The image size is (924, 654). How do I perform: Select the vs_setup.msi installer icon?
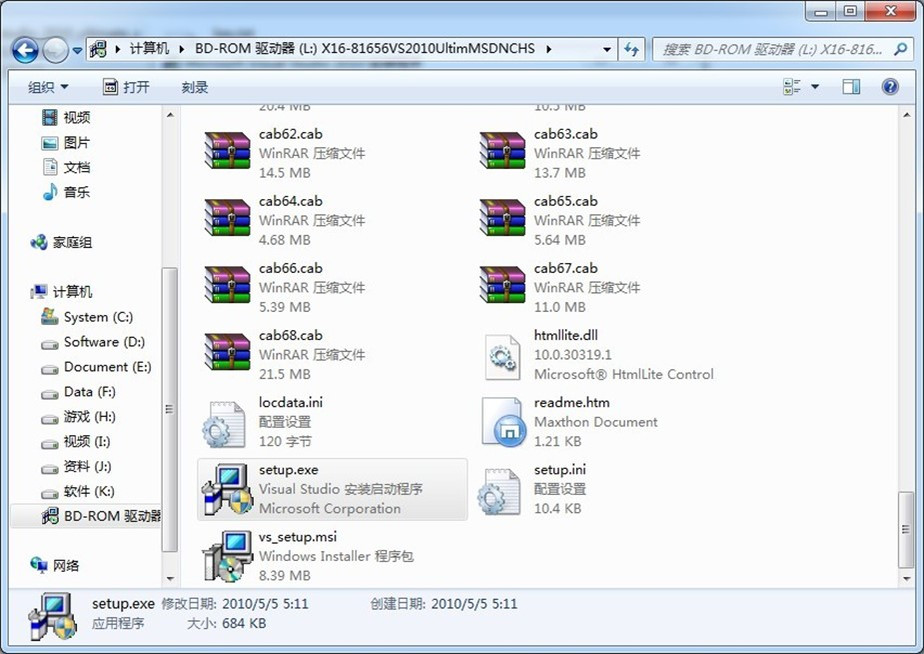pyautogui.click(x=226, y=556)
